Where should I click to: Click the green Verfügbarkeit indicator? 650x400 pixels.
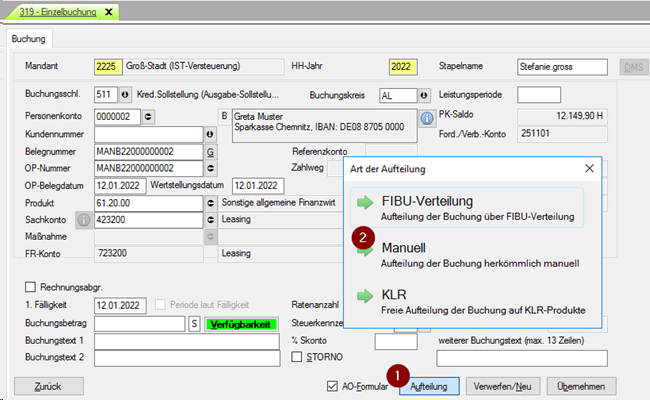[x=240, y=324]
